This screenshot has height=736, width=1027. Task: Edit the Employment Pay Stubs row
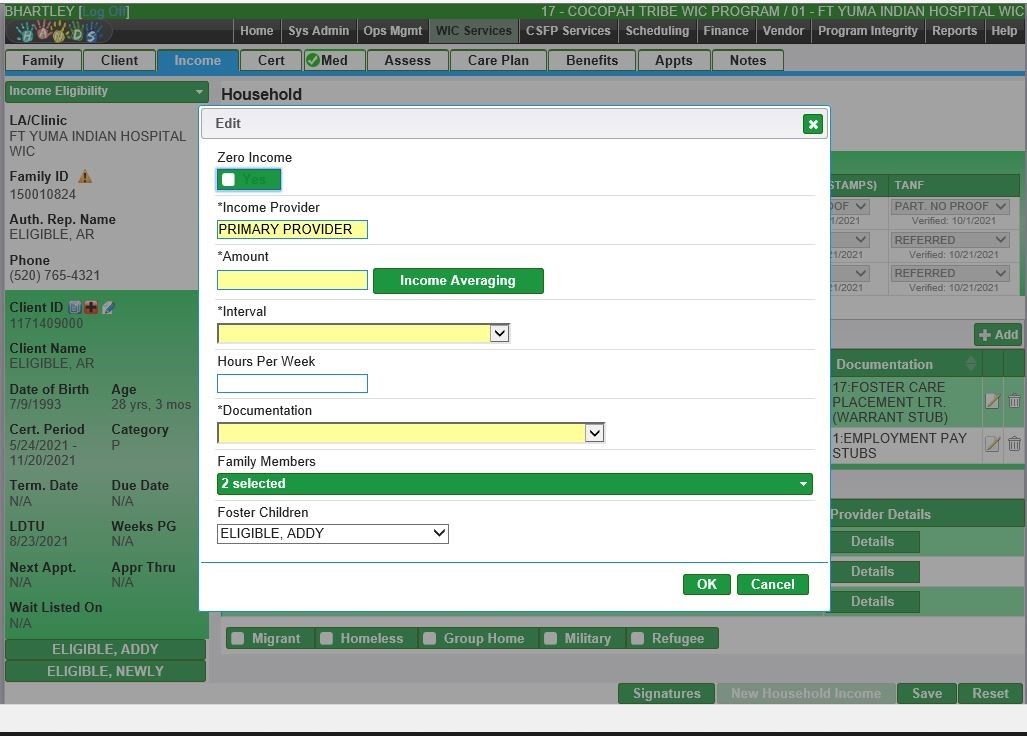(992, 444)
